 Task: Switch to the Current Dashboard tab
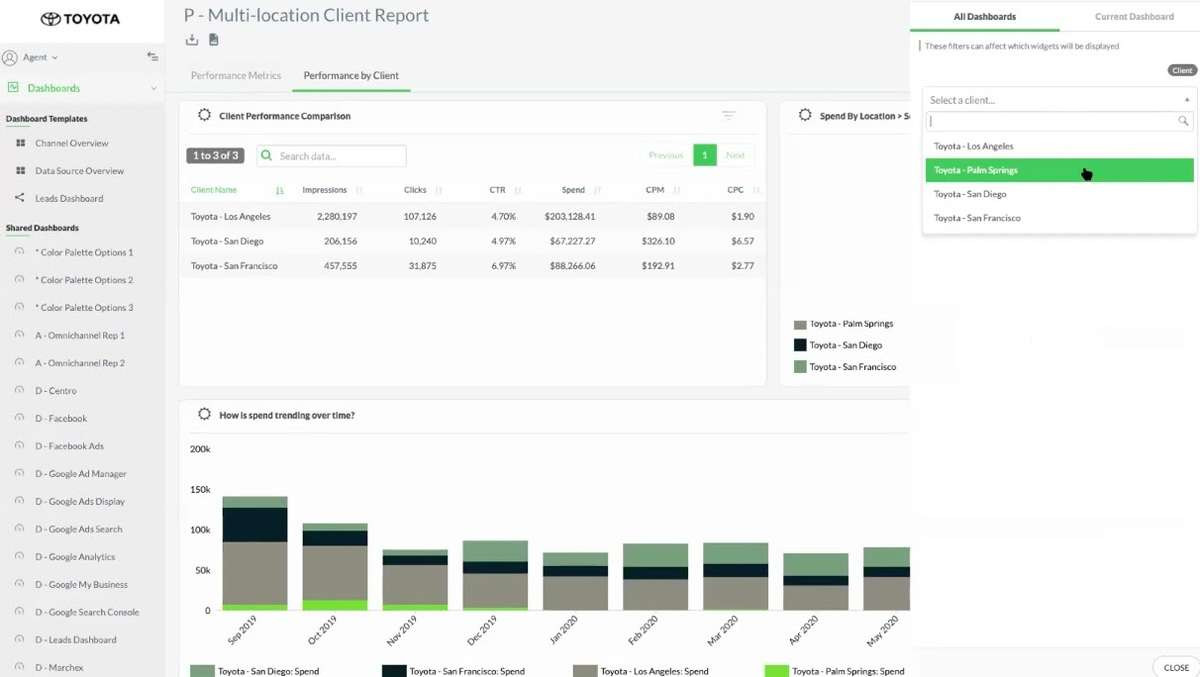[1134, 17]
